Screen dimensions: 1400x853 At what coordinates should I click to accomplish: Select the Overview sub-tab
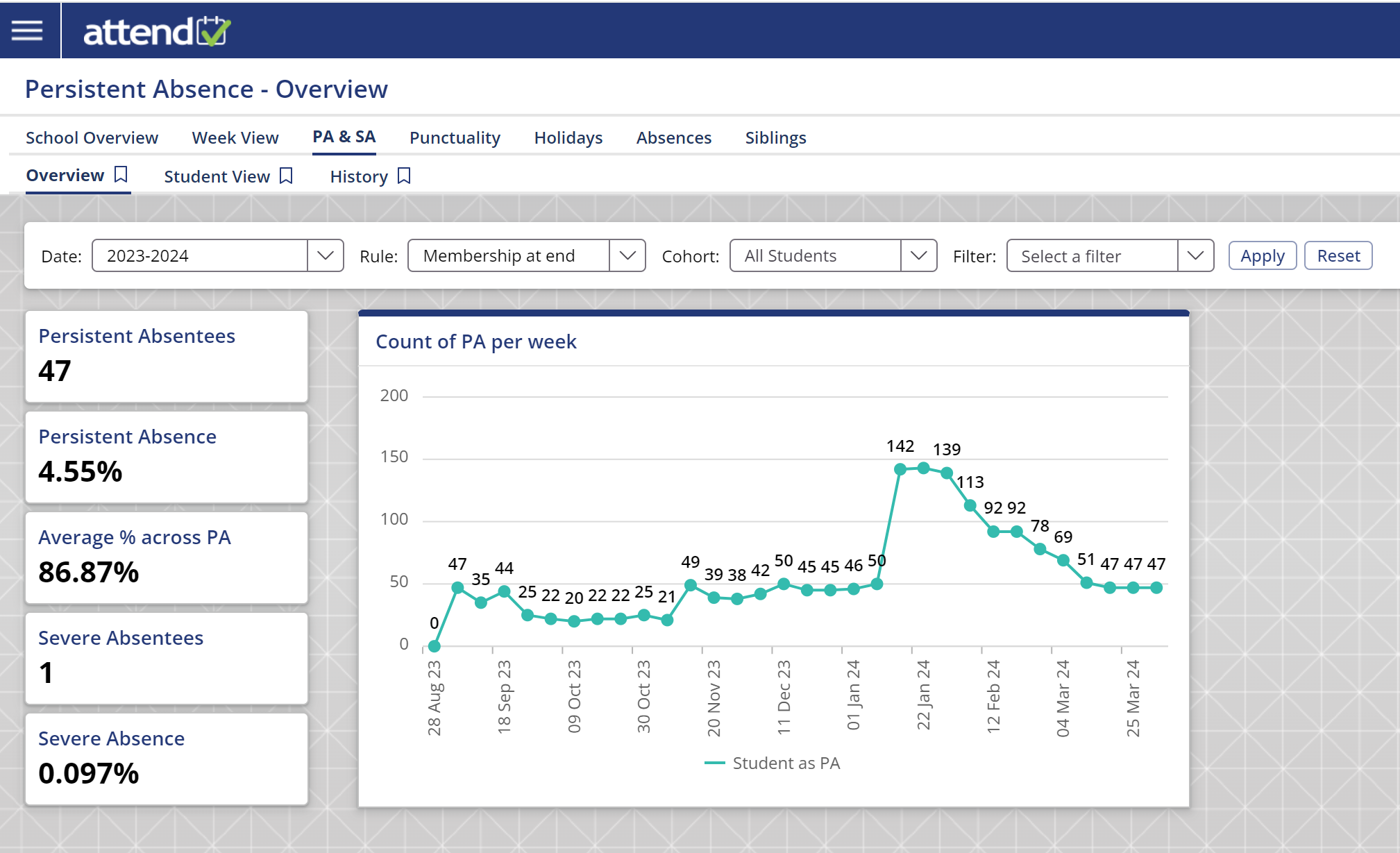click(x=65, y=175)
